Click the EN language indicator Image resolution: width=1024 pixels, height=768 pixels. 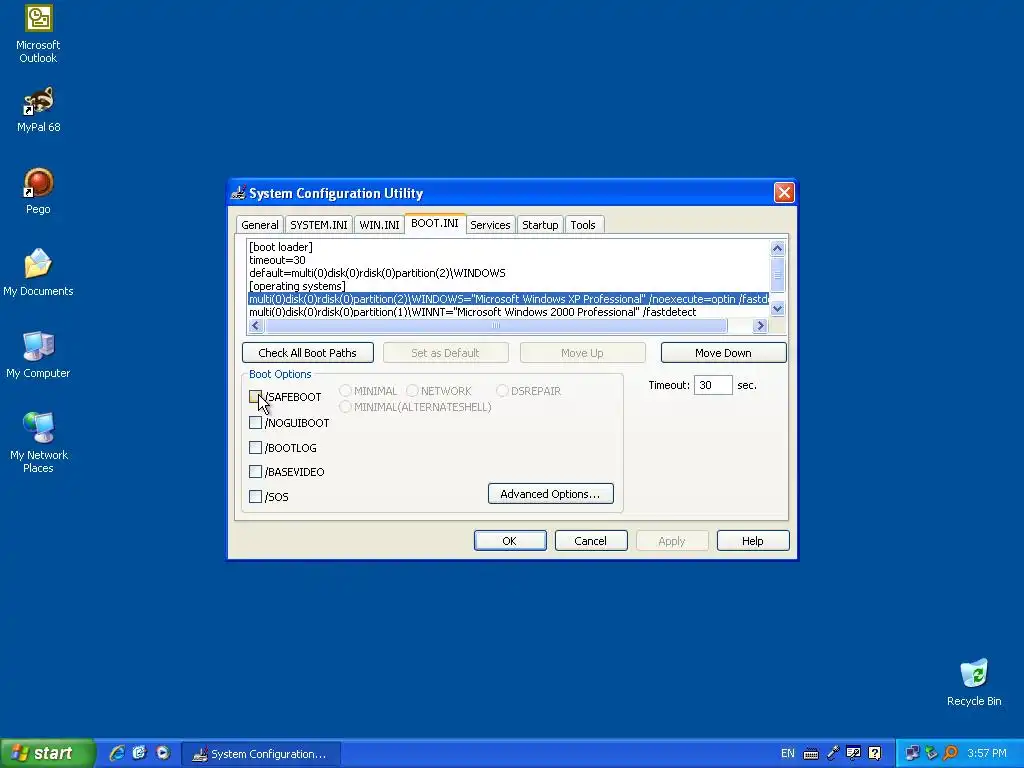788,754
